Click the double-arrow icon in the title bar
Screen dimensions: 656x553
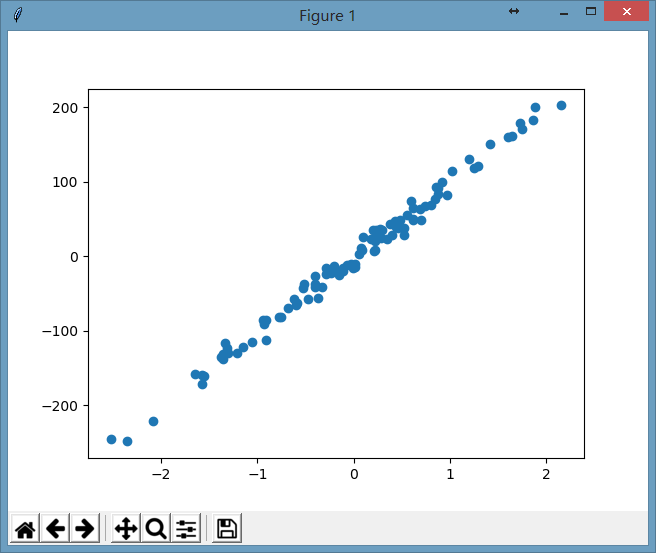514,11
